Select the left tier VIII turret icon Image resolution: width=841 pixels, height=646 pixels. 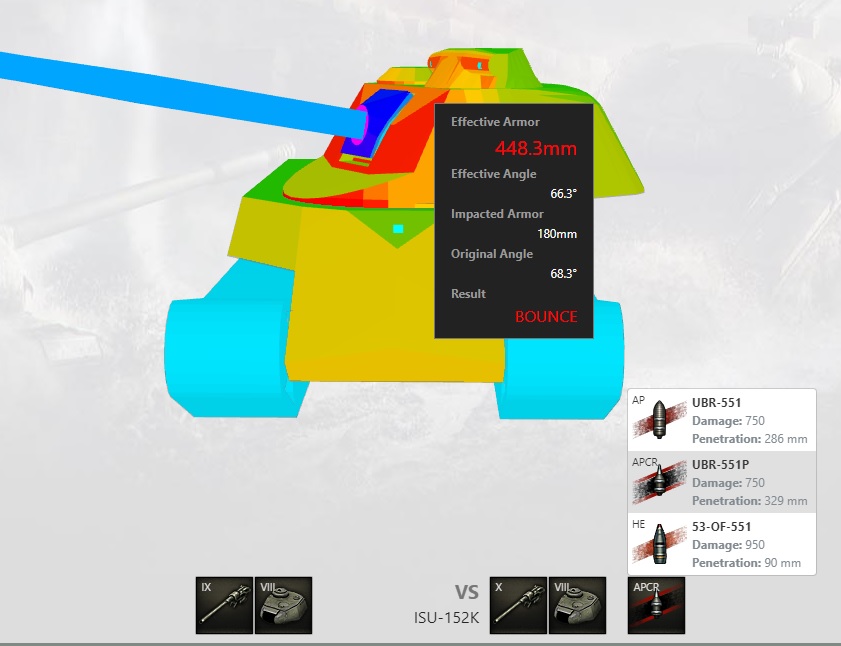283,605
